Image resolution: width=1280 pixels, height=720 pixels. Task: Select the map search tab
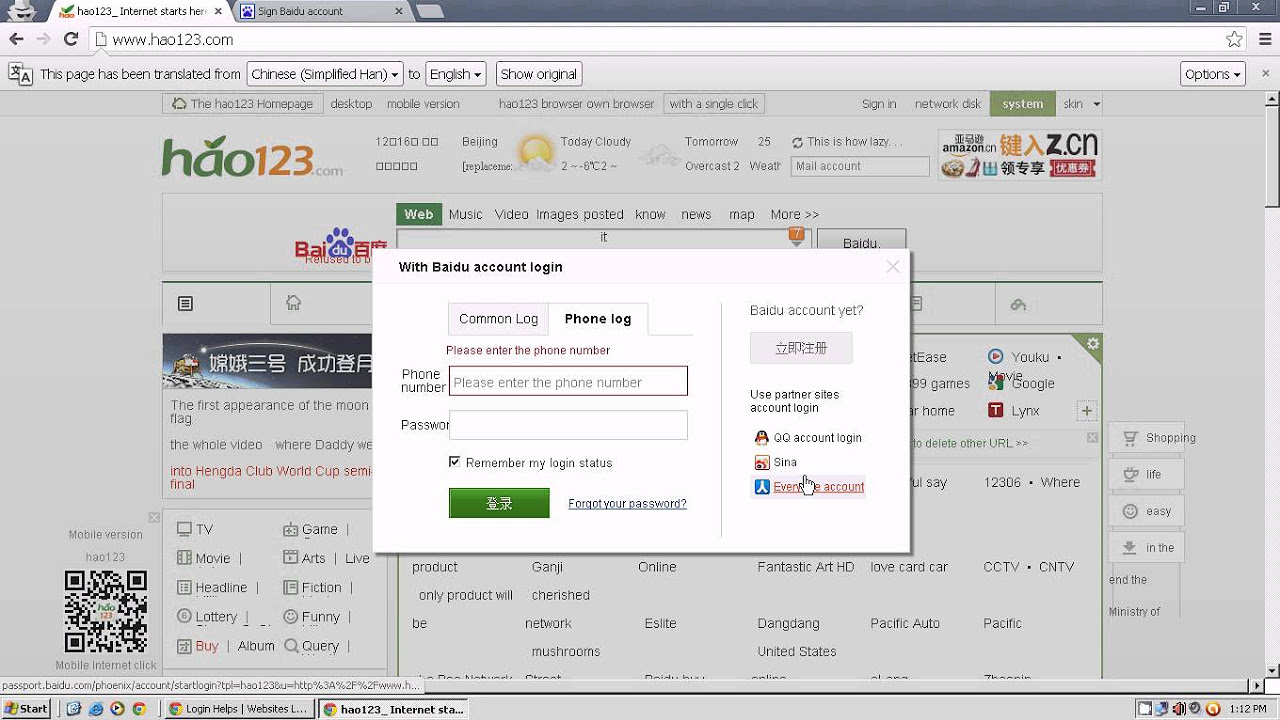click(x=742, y=214)
